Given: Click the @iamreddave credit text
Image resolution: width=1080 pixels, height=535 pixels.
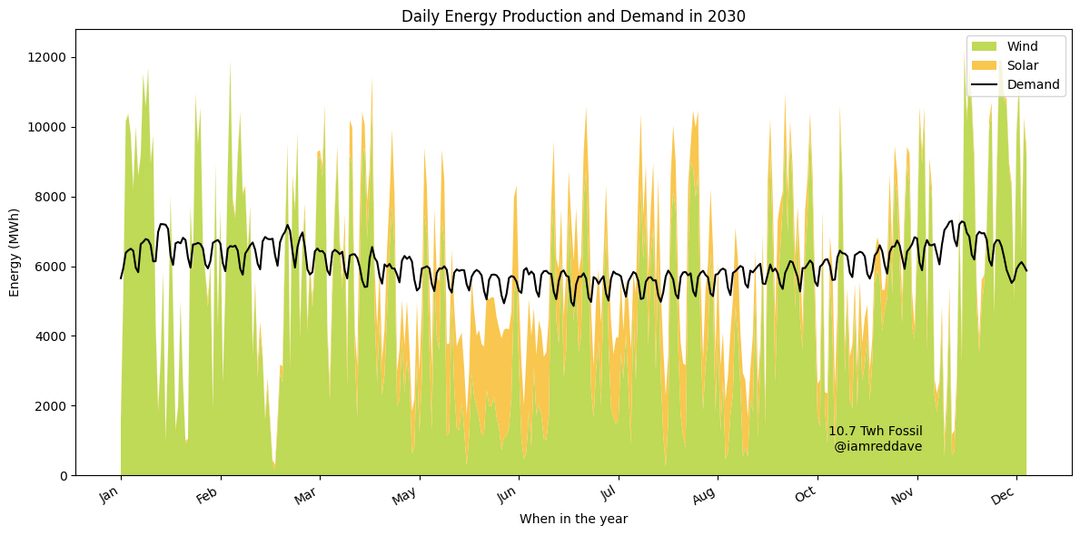Looking at the screenshot, I should pos(878,446).
